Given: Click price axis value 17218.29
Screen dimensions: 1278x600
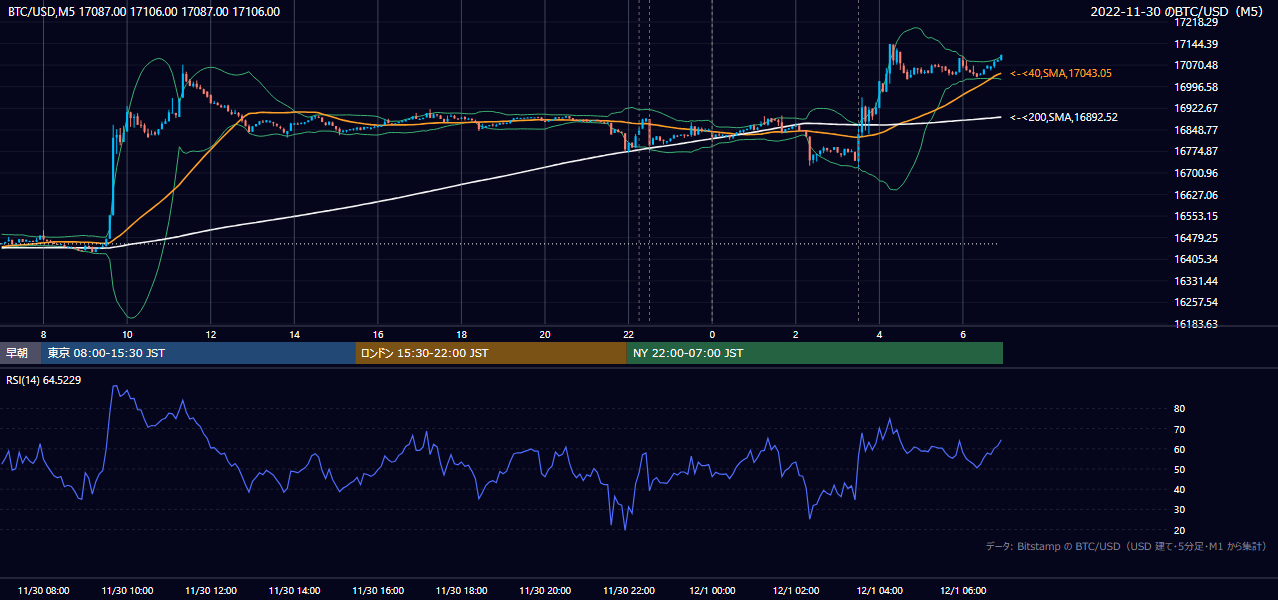Looking at the screenshot, I should pyautogui.click(x=1195, y=22).
